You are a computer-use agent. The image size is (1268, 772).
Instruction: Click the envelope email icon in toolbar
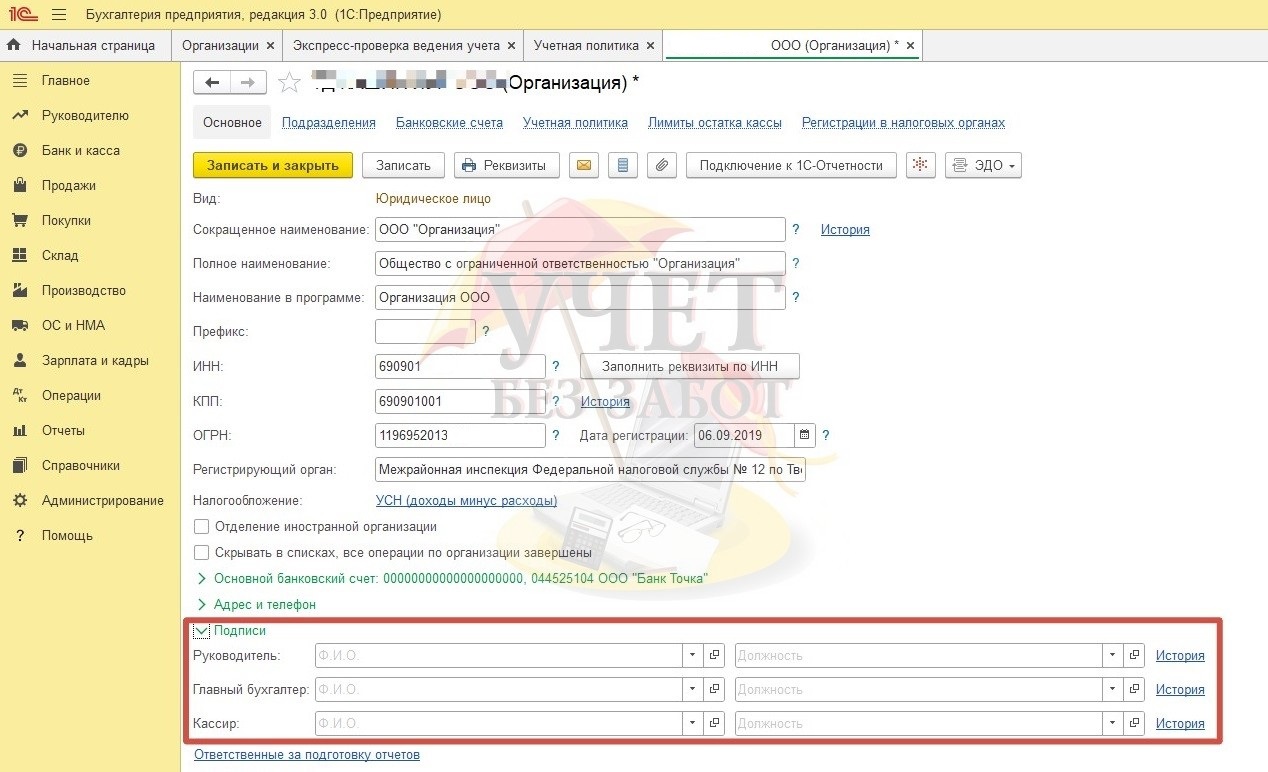pos(583,166)
